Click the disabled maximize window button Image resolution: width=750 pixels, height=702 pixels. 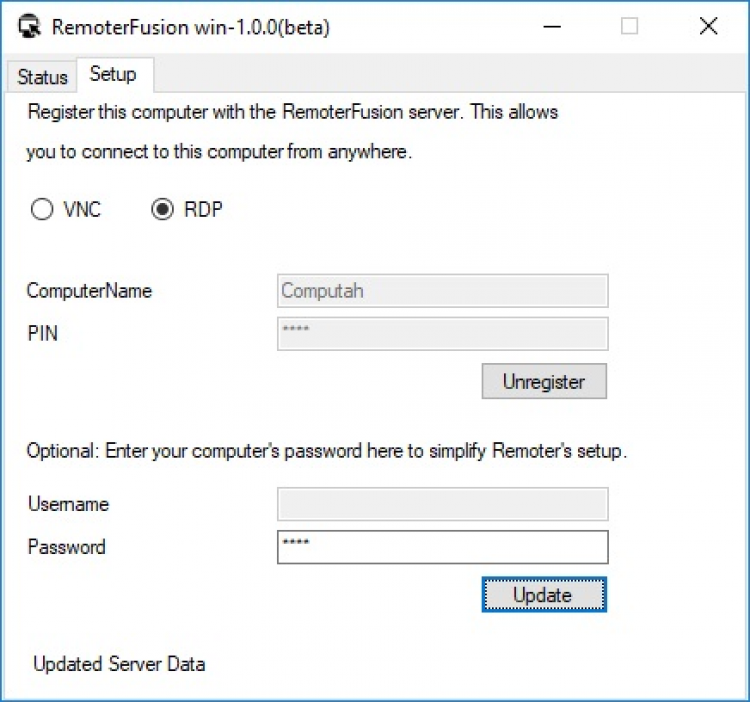coord(629,27)
